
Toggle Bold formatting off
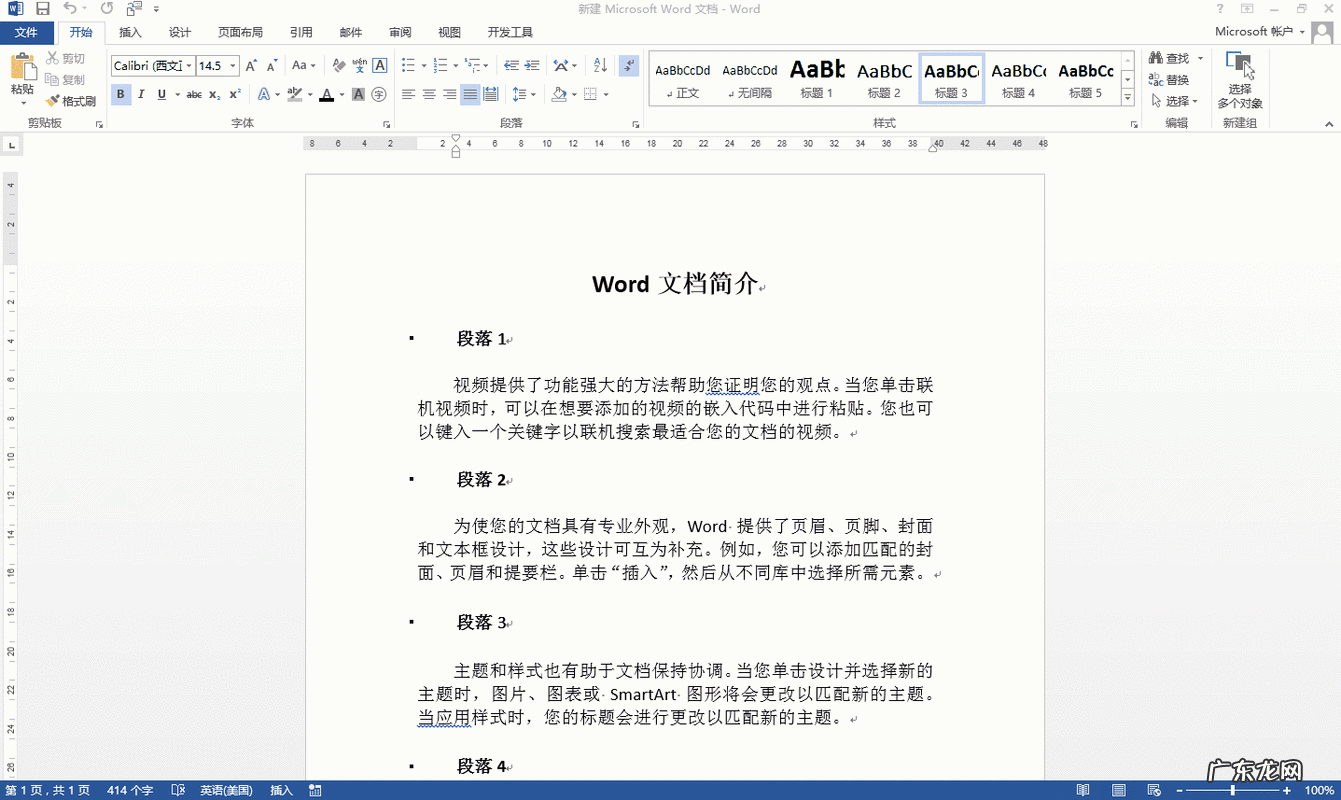(x=120, y=95)
